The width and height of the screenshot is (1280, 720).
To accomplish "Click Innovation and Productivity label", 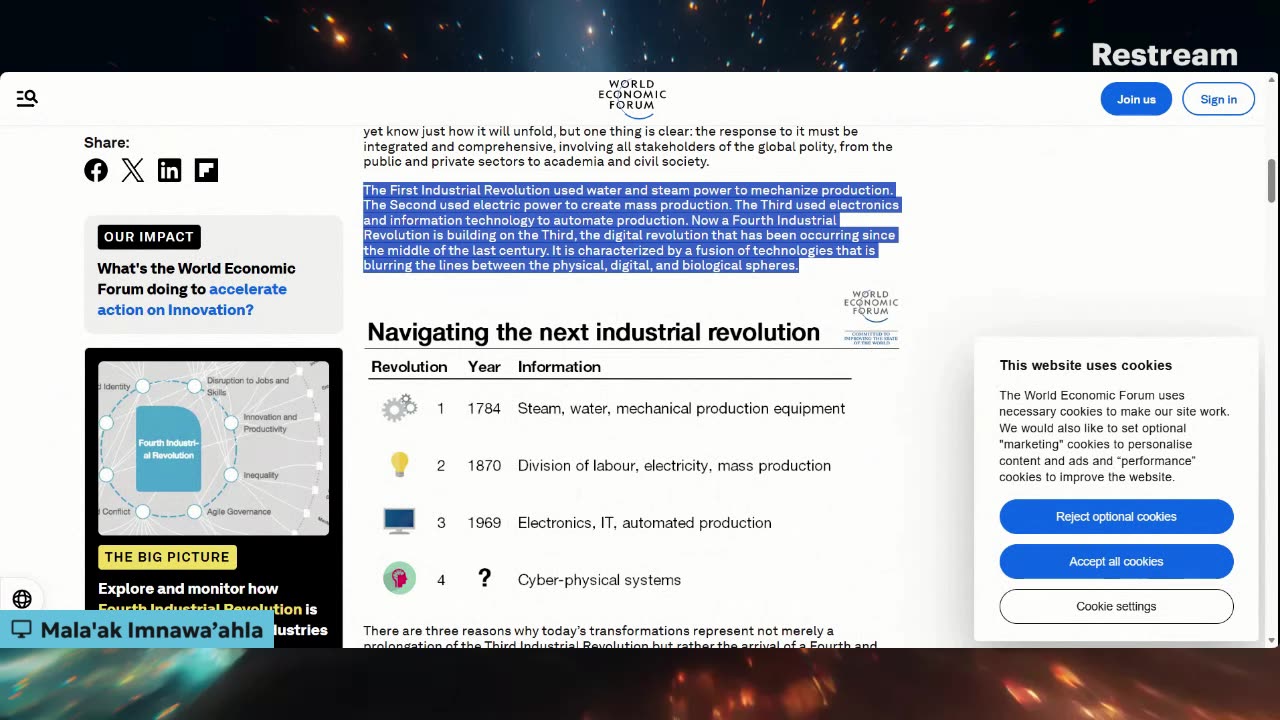I will (270, 423).
